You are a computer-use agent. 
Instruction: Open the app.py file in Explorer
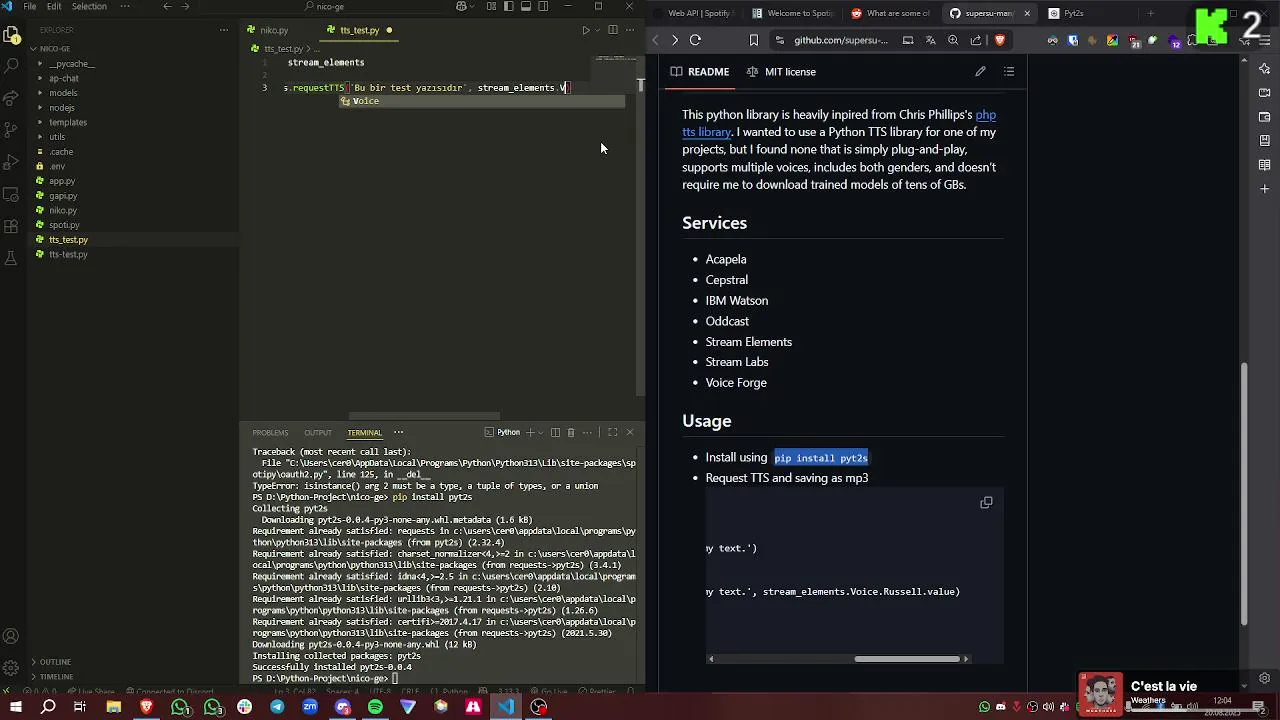(62, 181)
